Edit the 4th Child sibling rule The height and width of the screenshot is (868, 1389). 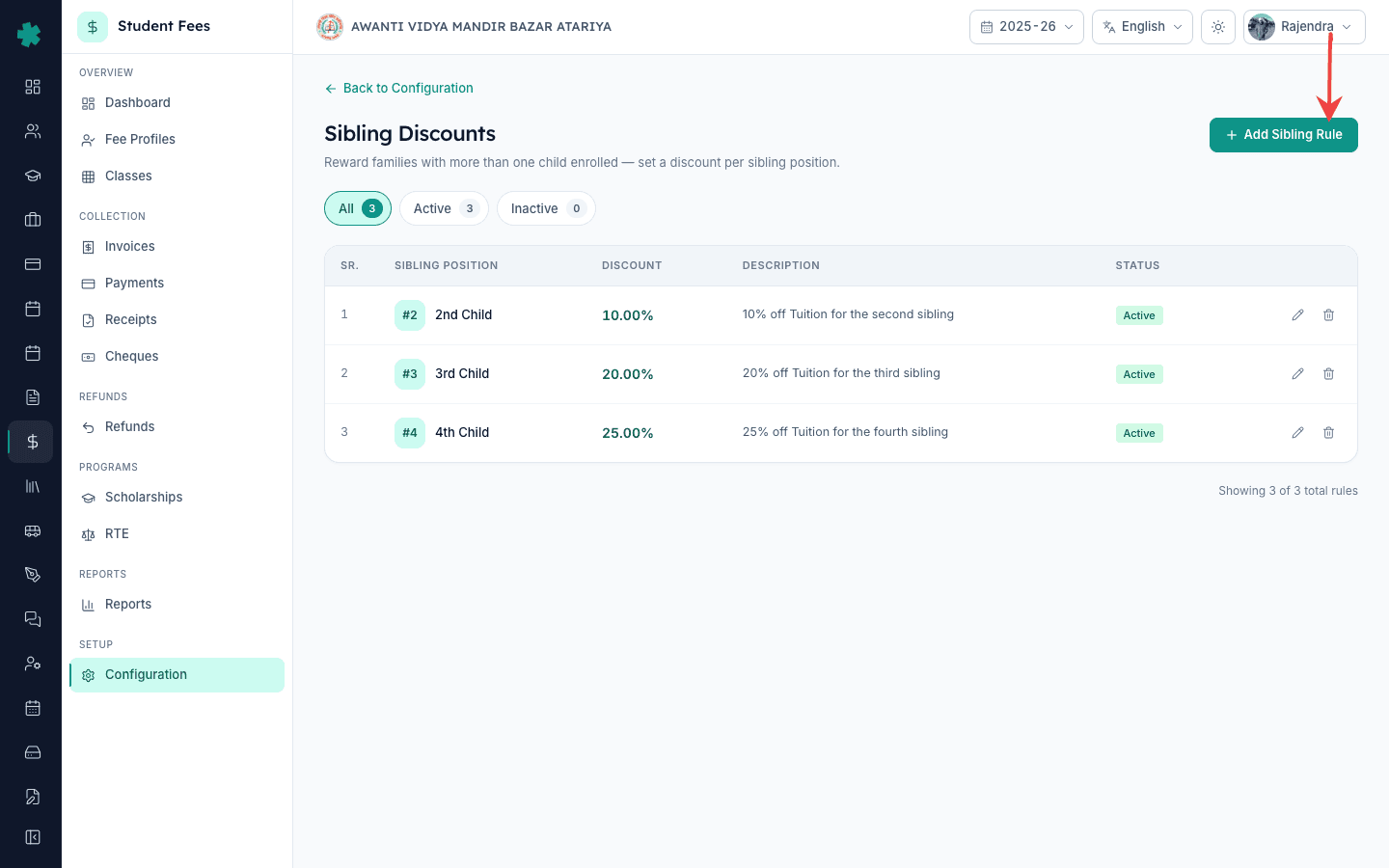click(1297, 433)
